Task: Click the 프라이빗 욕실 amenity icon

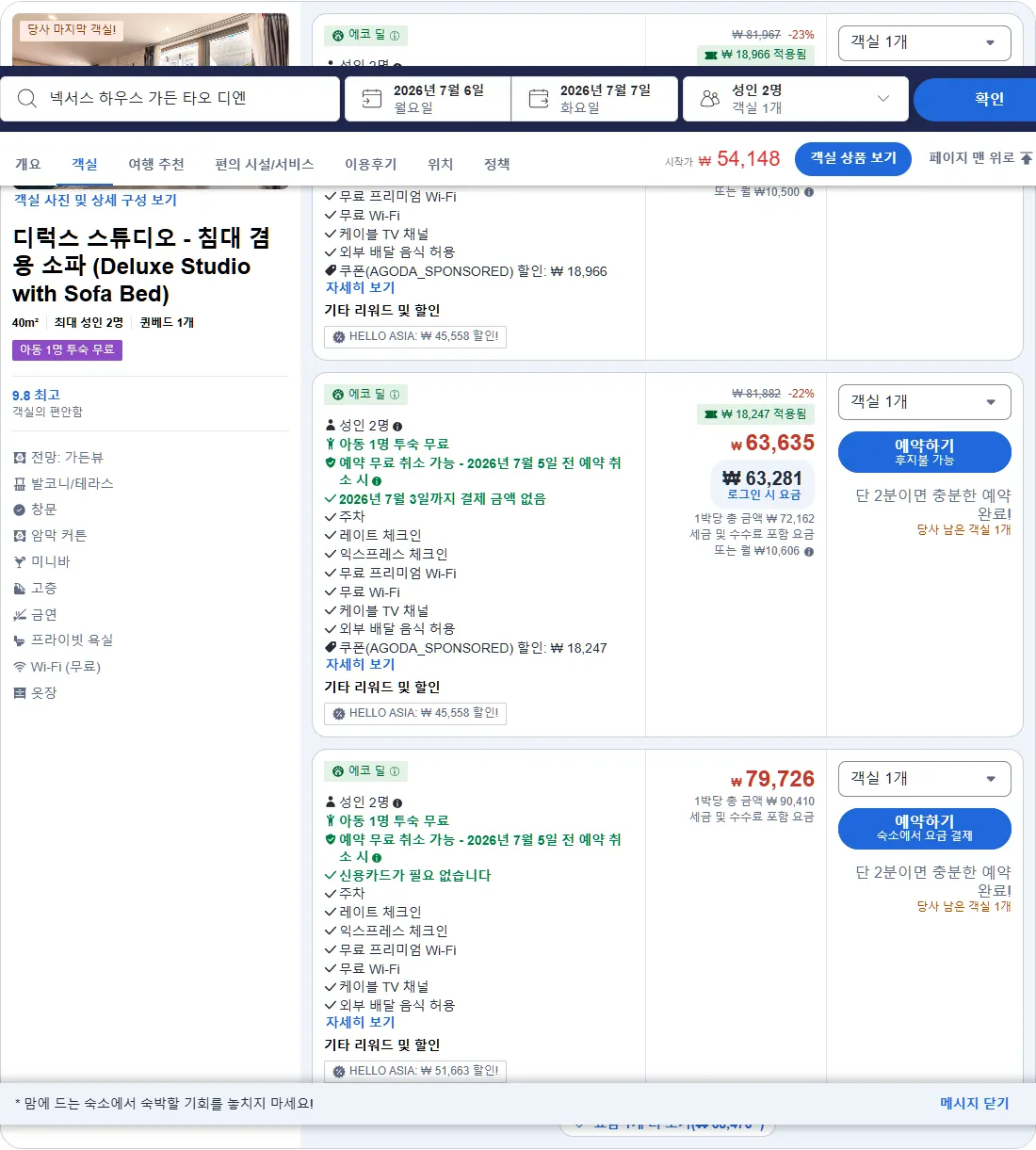Action: click(x=20, y=640)
